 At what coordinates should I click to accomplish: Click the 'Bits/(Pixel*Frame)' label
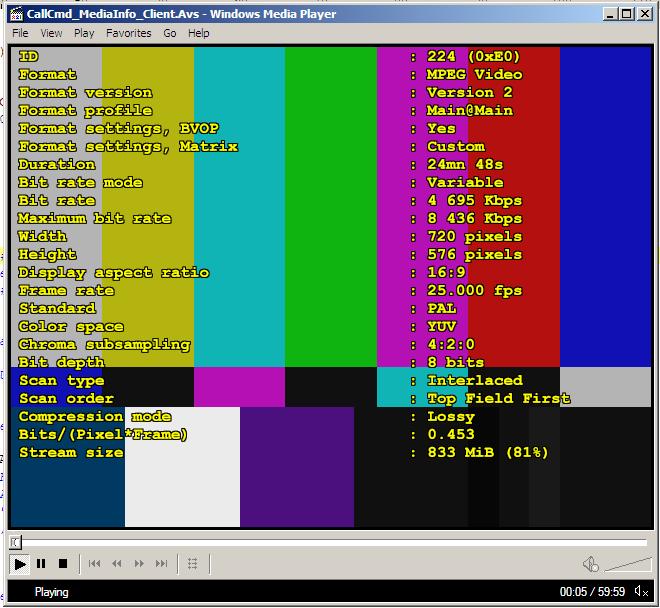point(103,434)
